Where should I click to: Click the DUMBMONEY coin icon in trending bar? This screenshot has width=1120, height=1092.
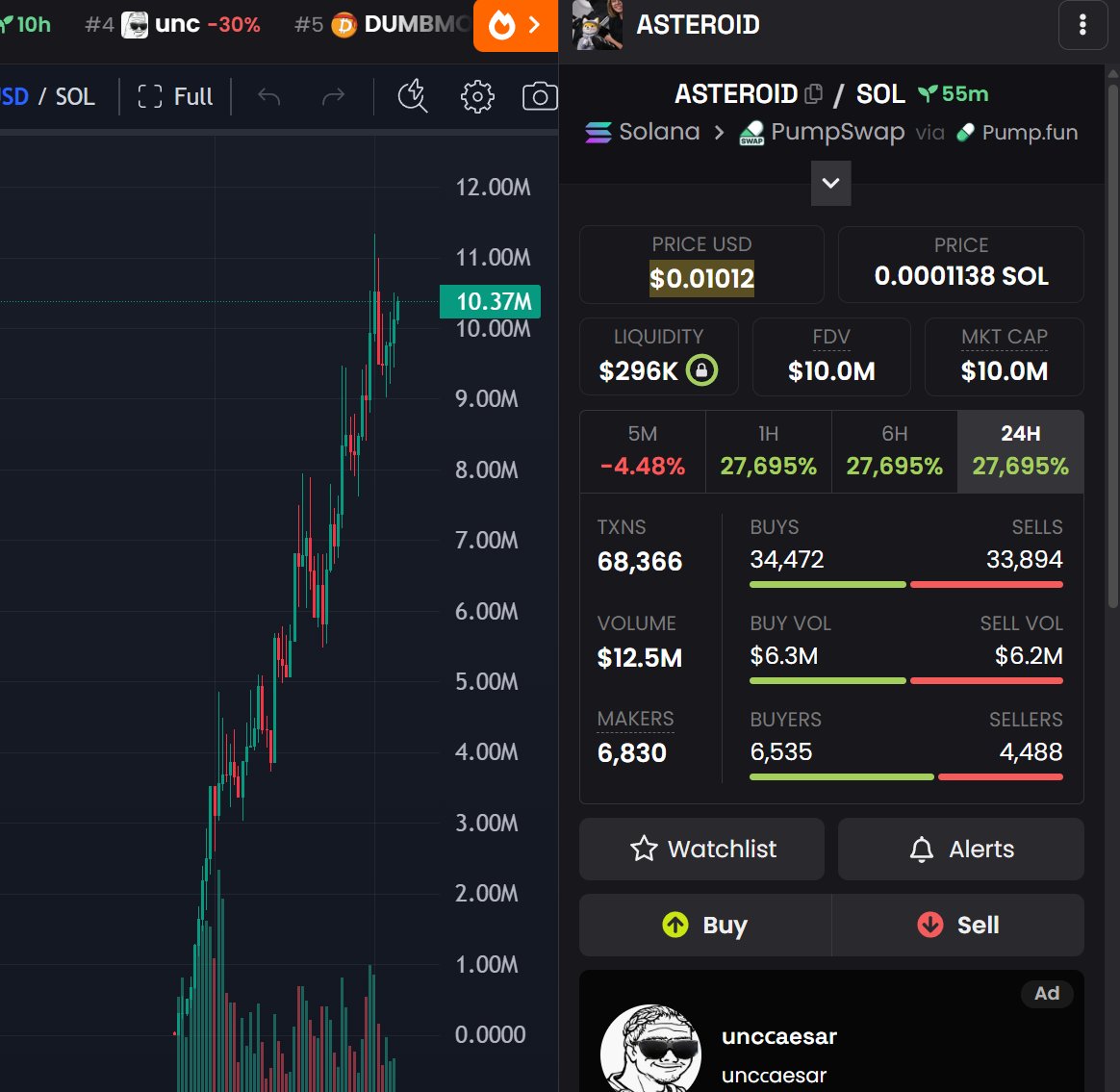[344, 25]
